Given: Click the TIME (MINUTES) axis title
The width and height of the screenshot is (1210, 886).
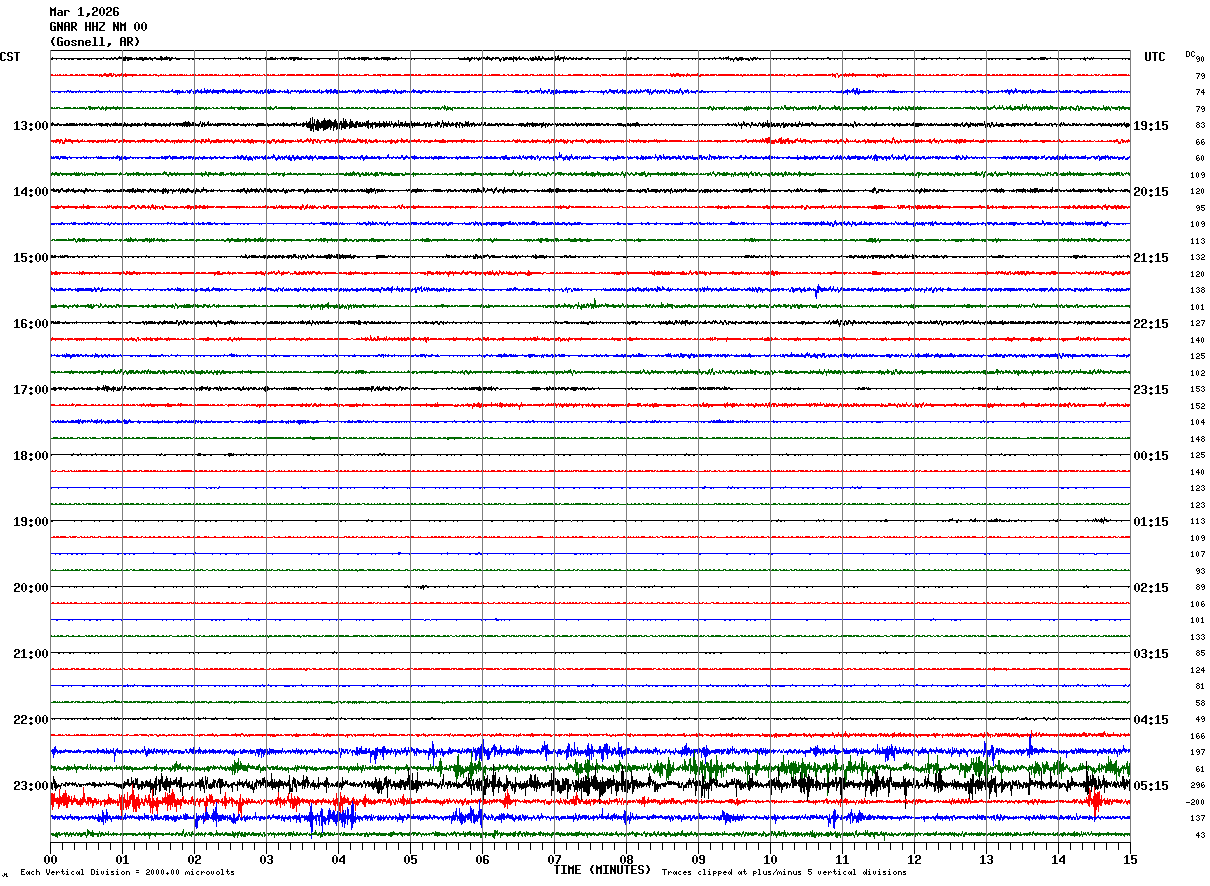Looking at the screenshot, I should (x=602, y=870).
